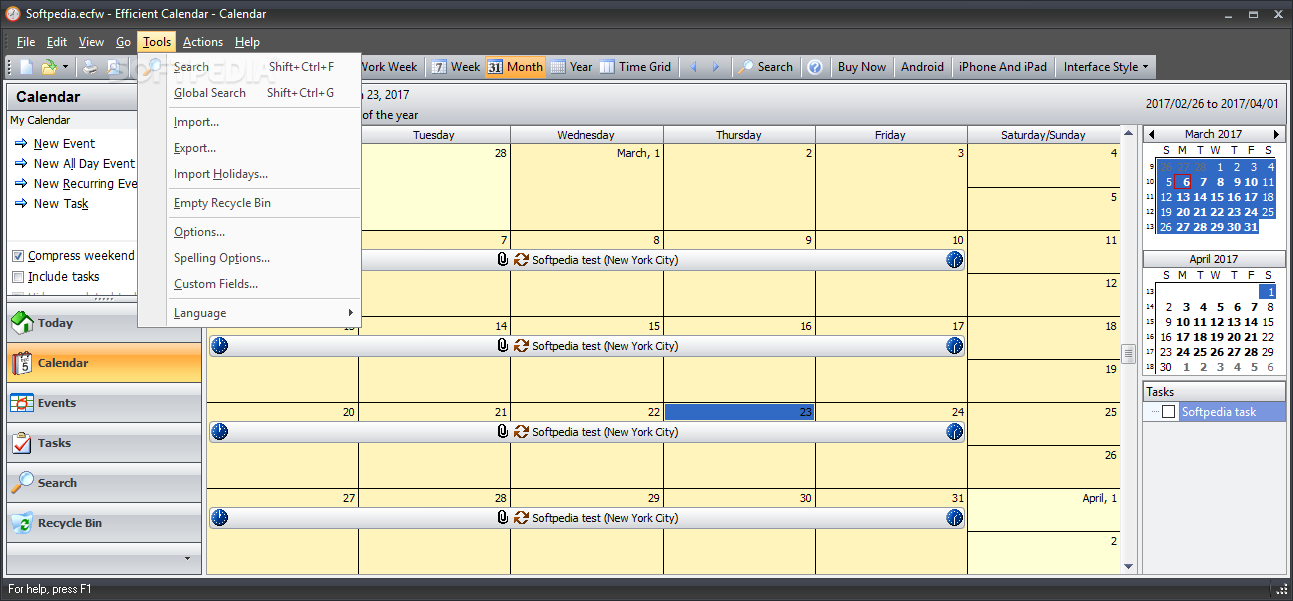
Task: Click the Search toolbar button with magnifier
Action: pyautogui.click(x=766, y=67)
